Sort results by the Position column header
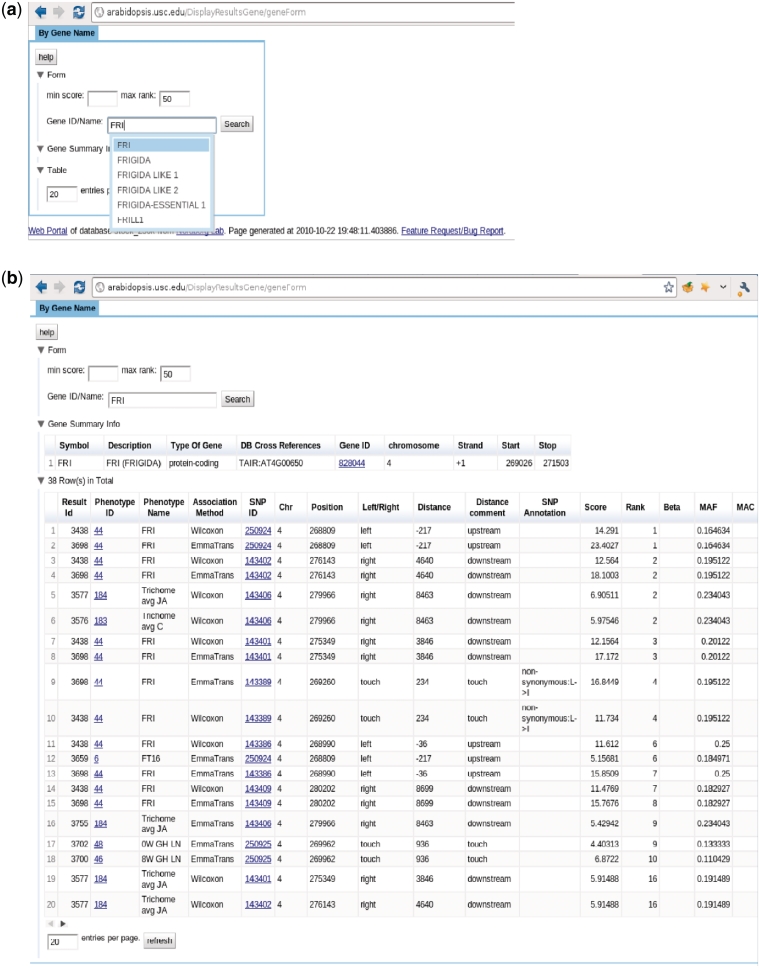760x968 pixels. 327,507
